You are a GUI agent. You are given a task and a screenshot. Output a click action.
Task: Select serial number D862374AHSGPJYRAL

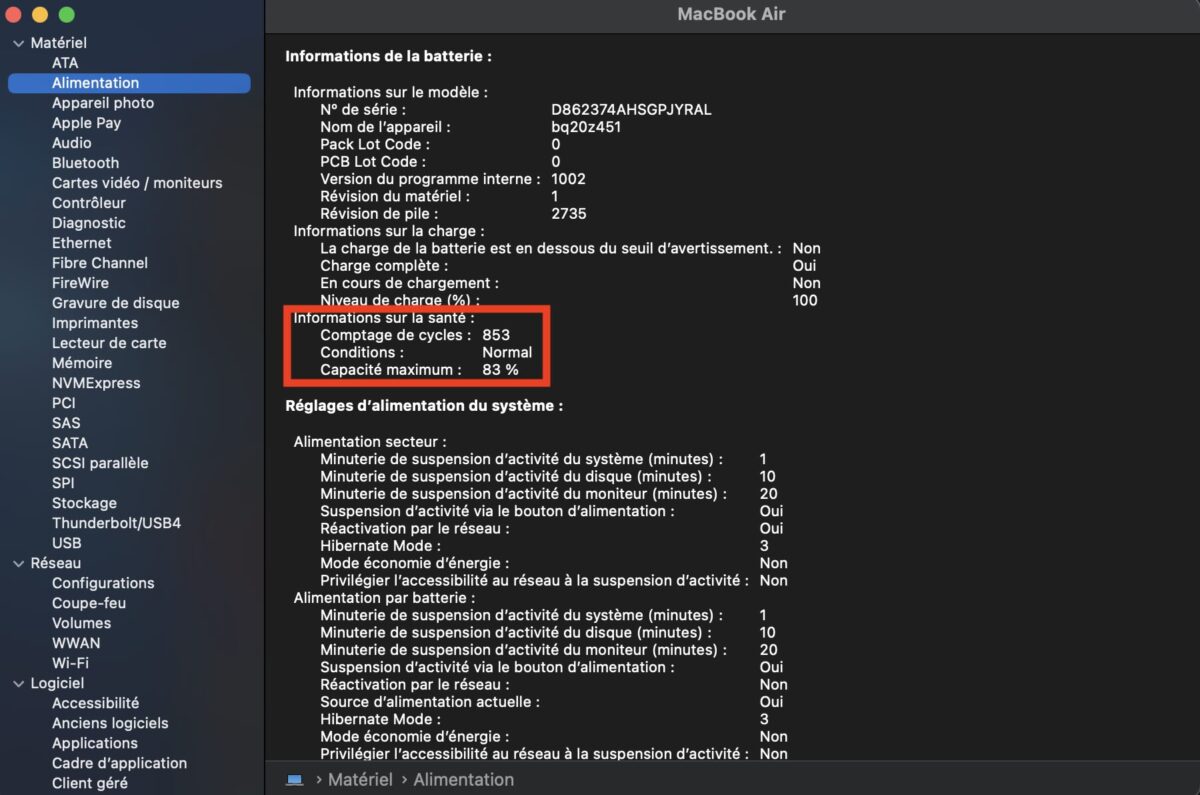point(631,109)
